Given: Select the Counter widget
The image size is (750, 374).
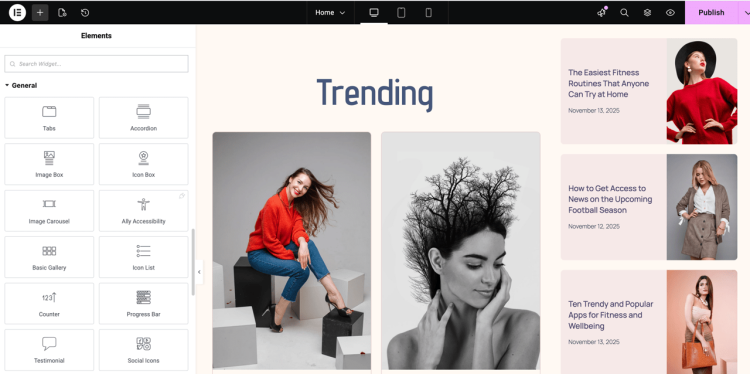Looking at the screenshot, I should coord(49,303).
